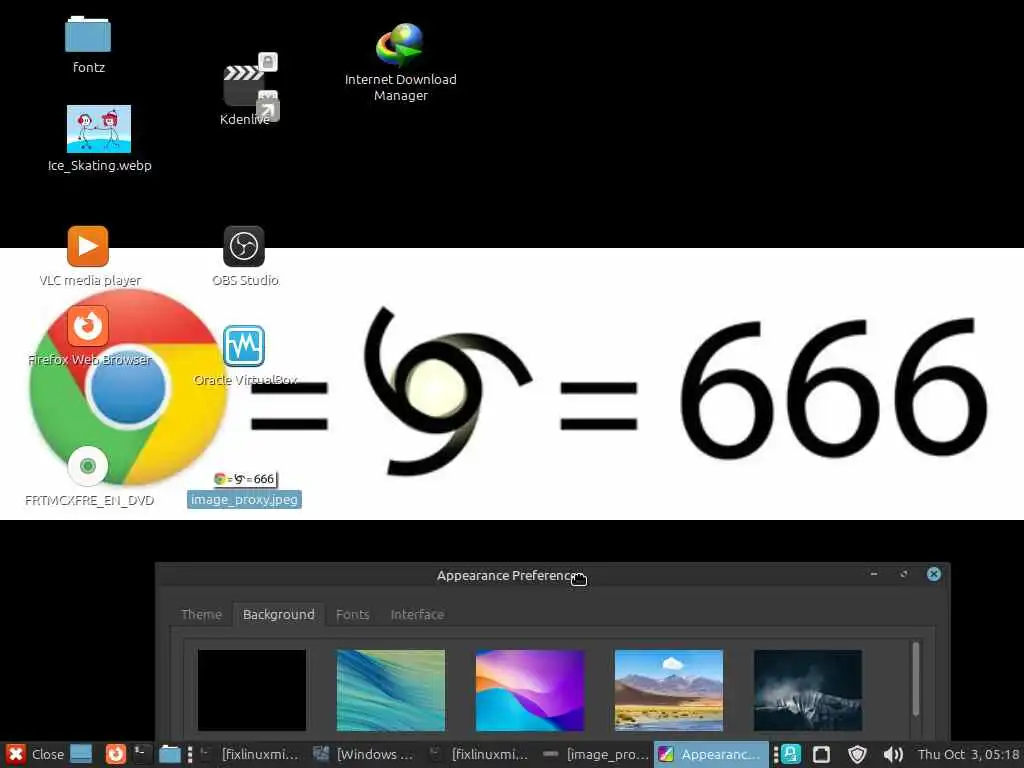1024x768 pixels.
Task: Switch to the Theme tab
Action: (x=201, y=615)
